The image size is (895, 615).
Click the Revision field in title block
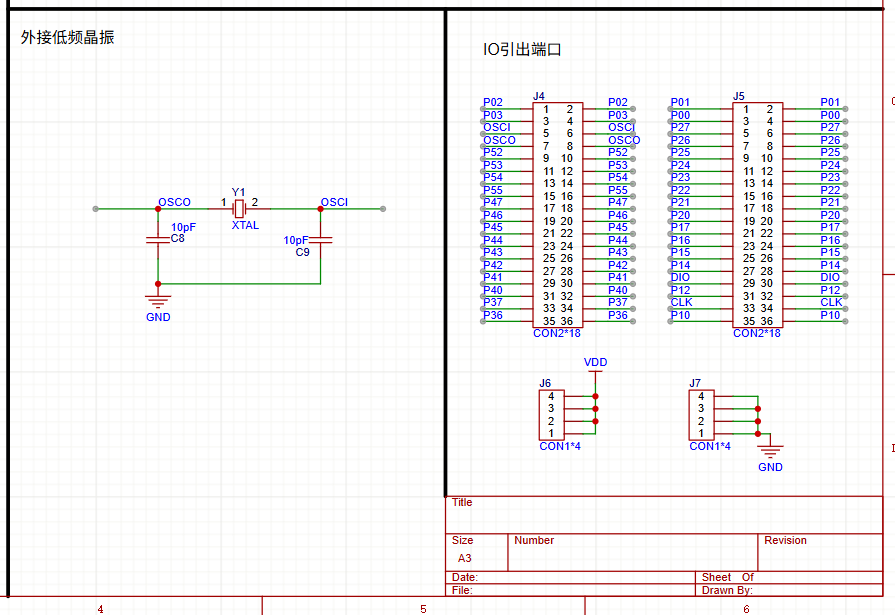click(820, 552)
